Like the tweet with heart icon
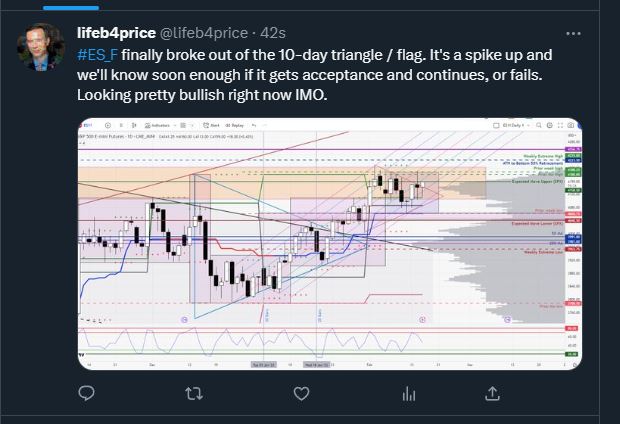 [x=301, y=394]
